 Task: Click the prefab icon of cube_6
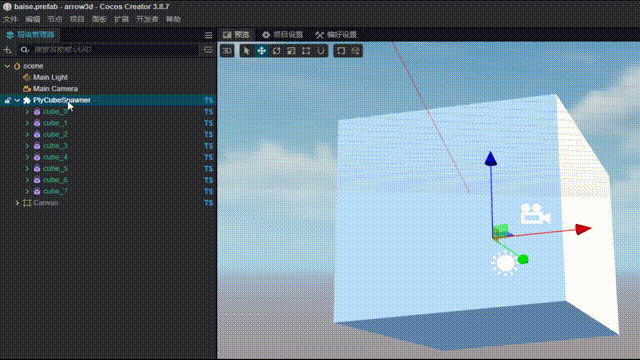tap(37, 180)
